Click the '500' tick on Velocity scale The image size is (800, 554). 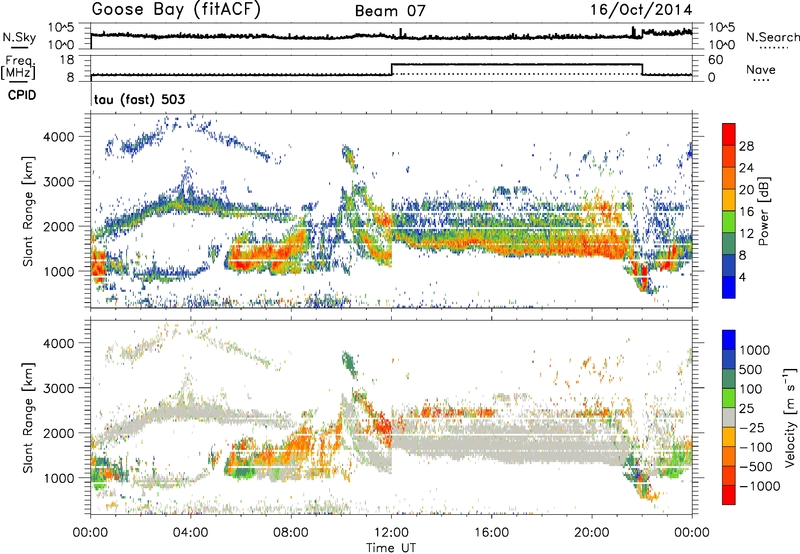(x=750, y=369)
